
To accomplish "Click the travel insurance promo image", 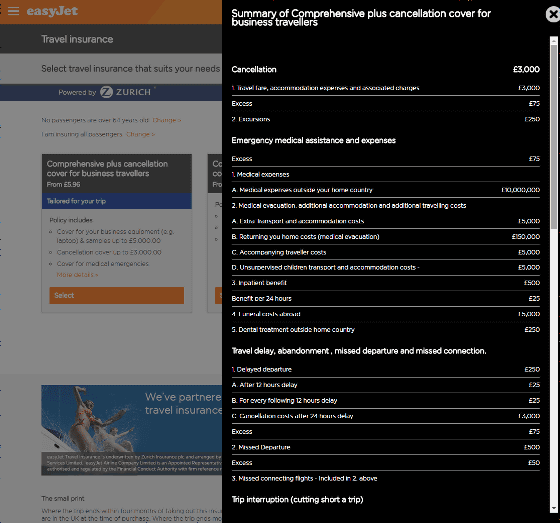I will point(131,430).
